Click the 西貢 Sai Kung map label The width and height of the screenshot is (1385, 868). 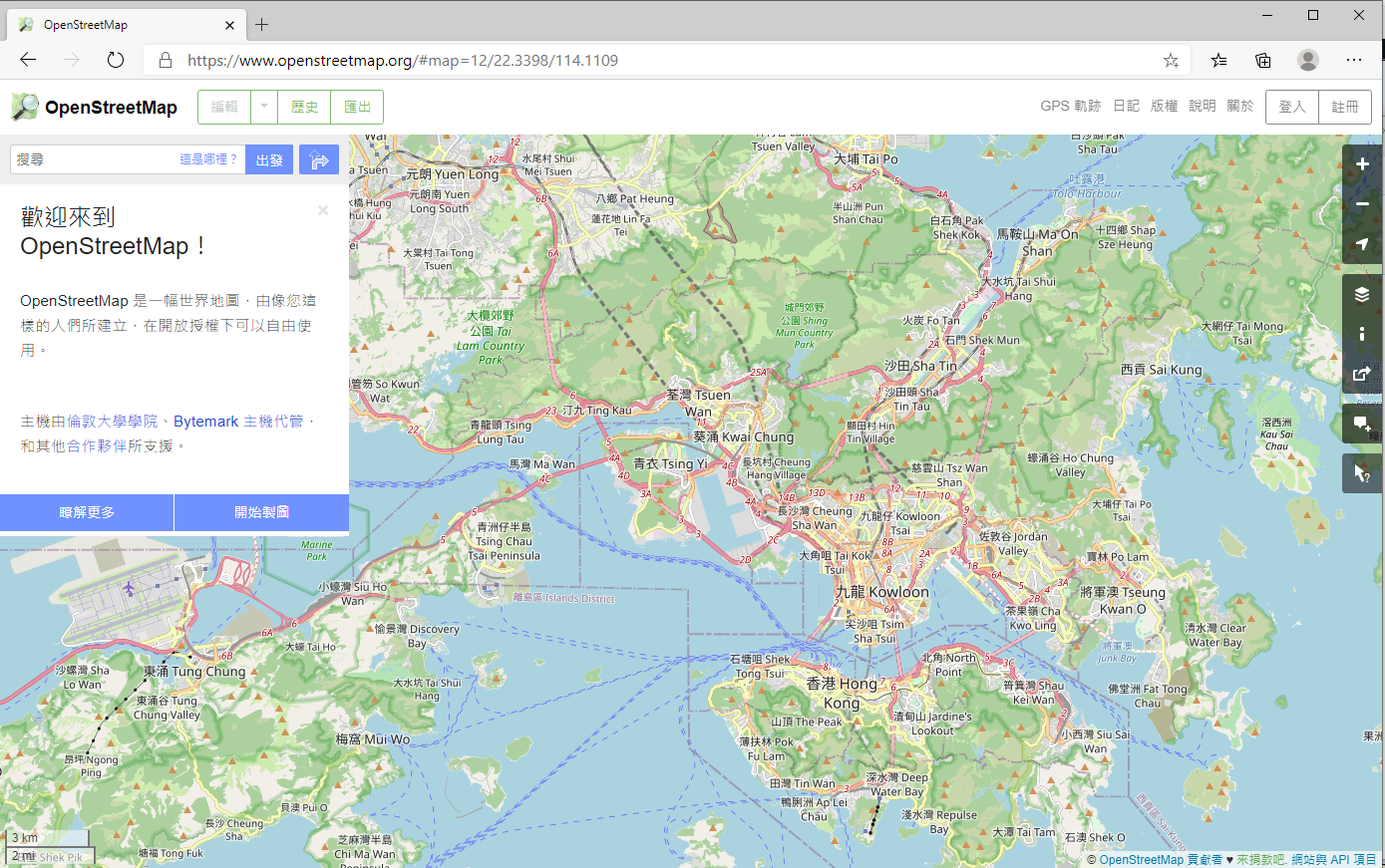(x=1162, y=370)
